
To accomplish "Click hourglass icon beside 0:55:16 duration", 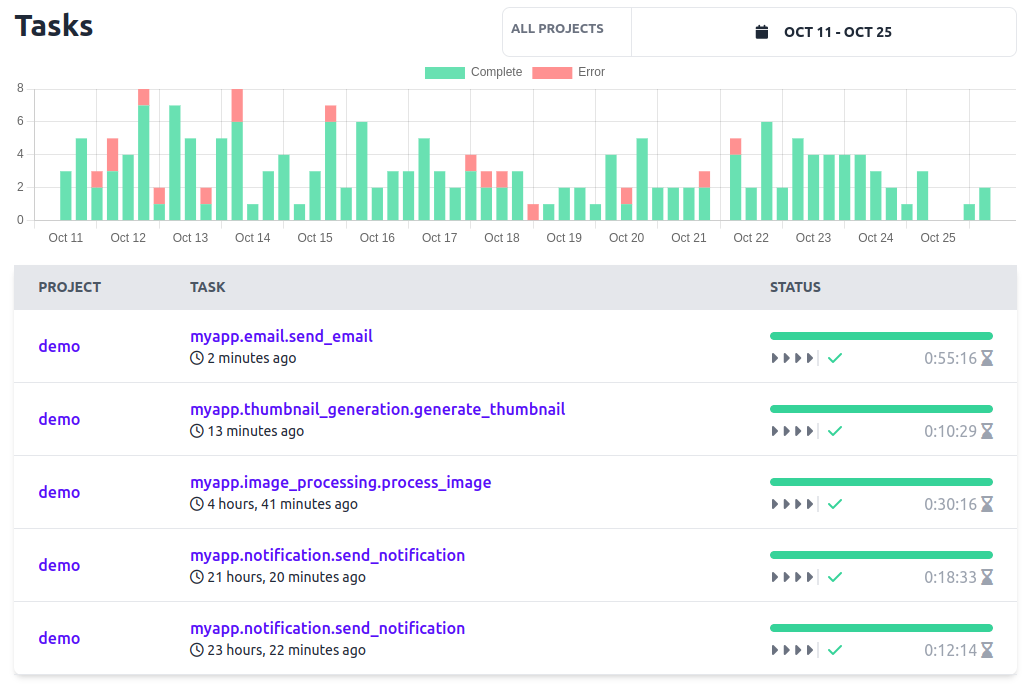I will pos(986,358).
